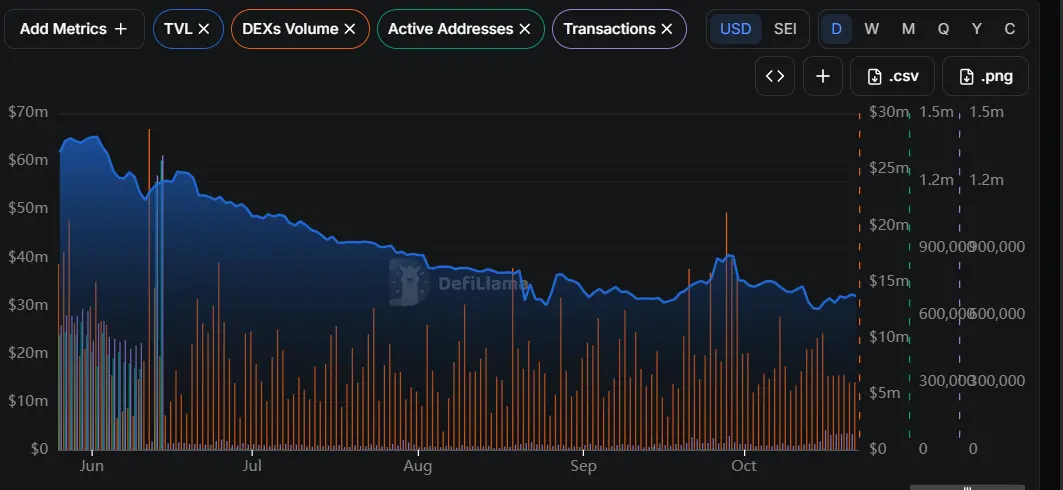Switch currency denomination to SEI

click(785, 29)
